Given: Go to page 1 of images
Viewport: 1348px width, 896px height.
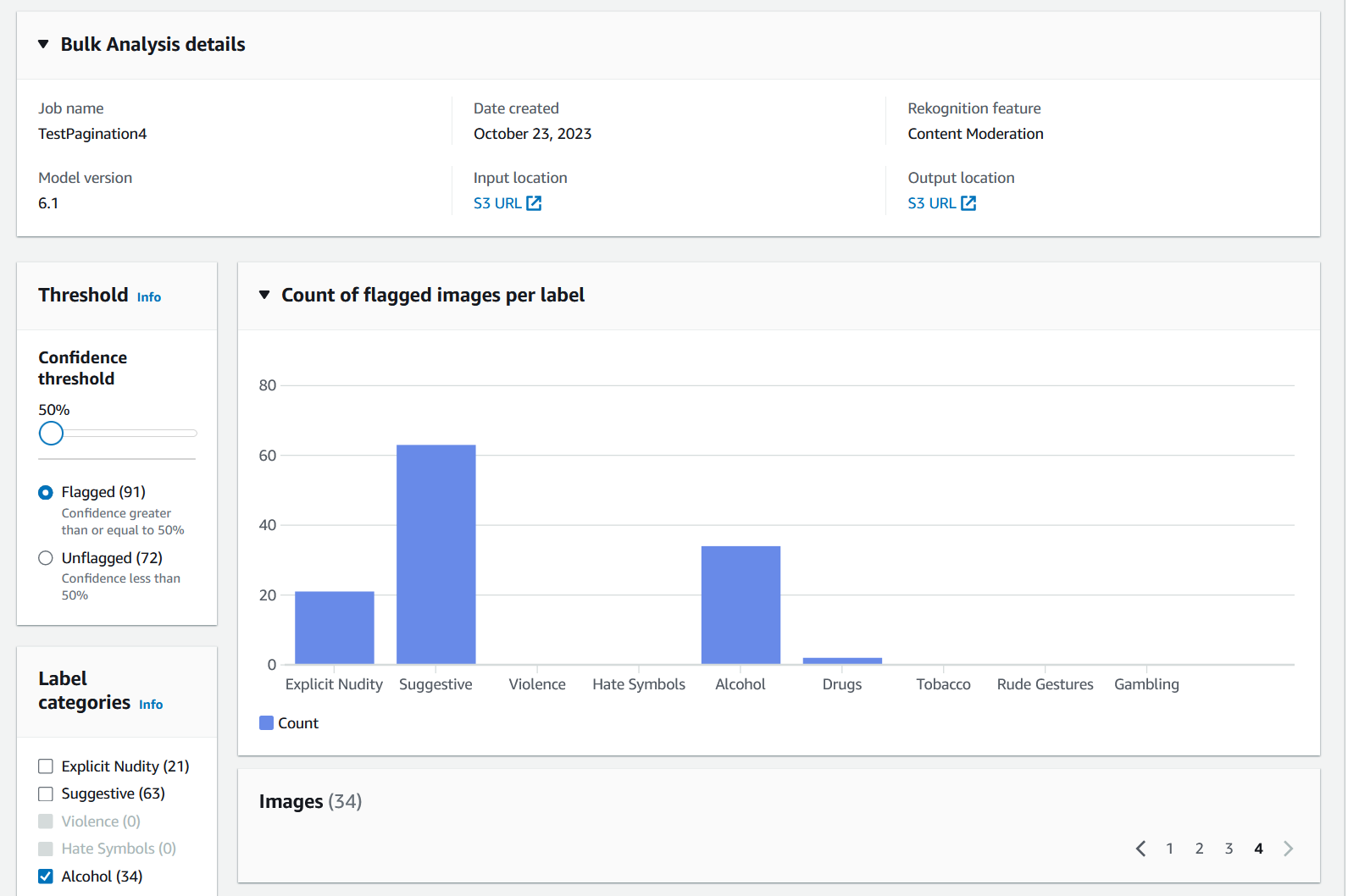Looking at the screenshot, I should (x=1170, y=849).
